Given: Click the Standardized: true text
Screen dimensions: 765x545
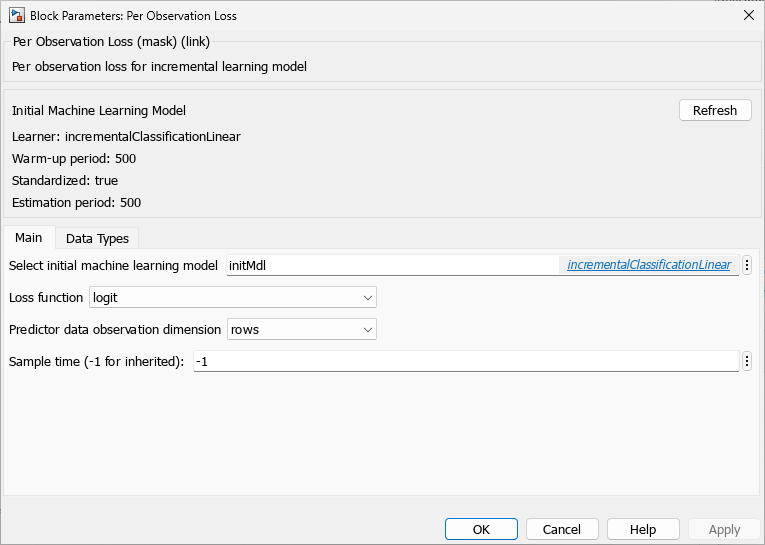Looking at the screenshot, I should click(65, 180).
